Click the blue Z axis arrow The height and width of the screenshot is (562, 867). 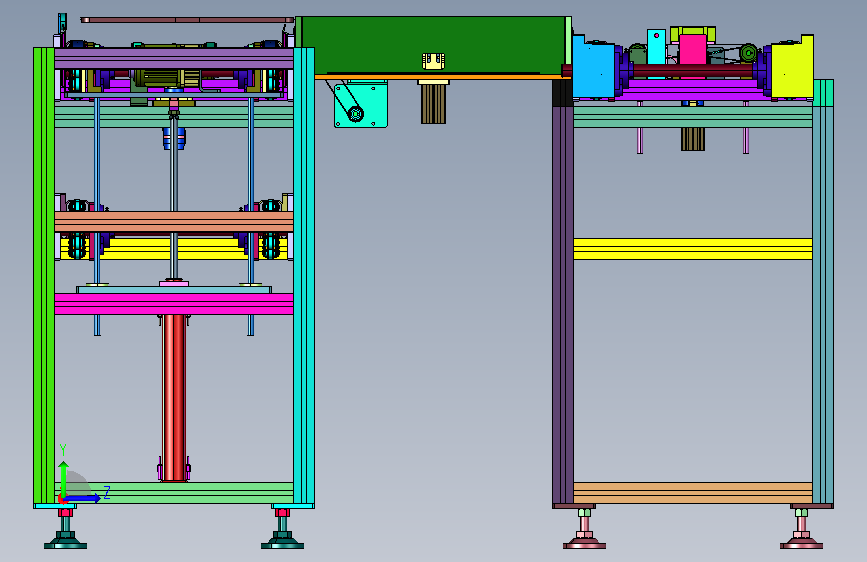click(x=83, y=498)
